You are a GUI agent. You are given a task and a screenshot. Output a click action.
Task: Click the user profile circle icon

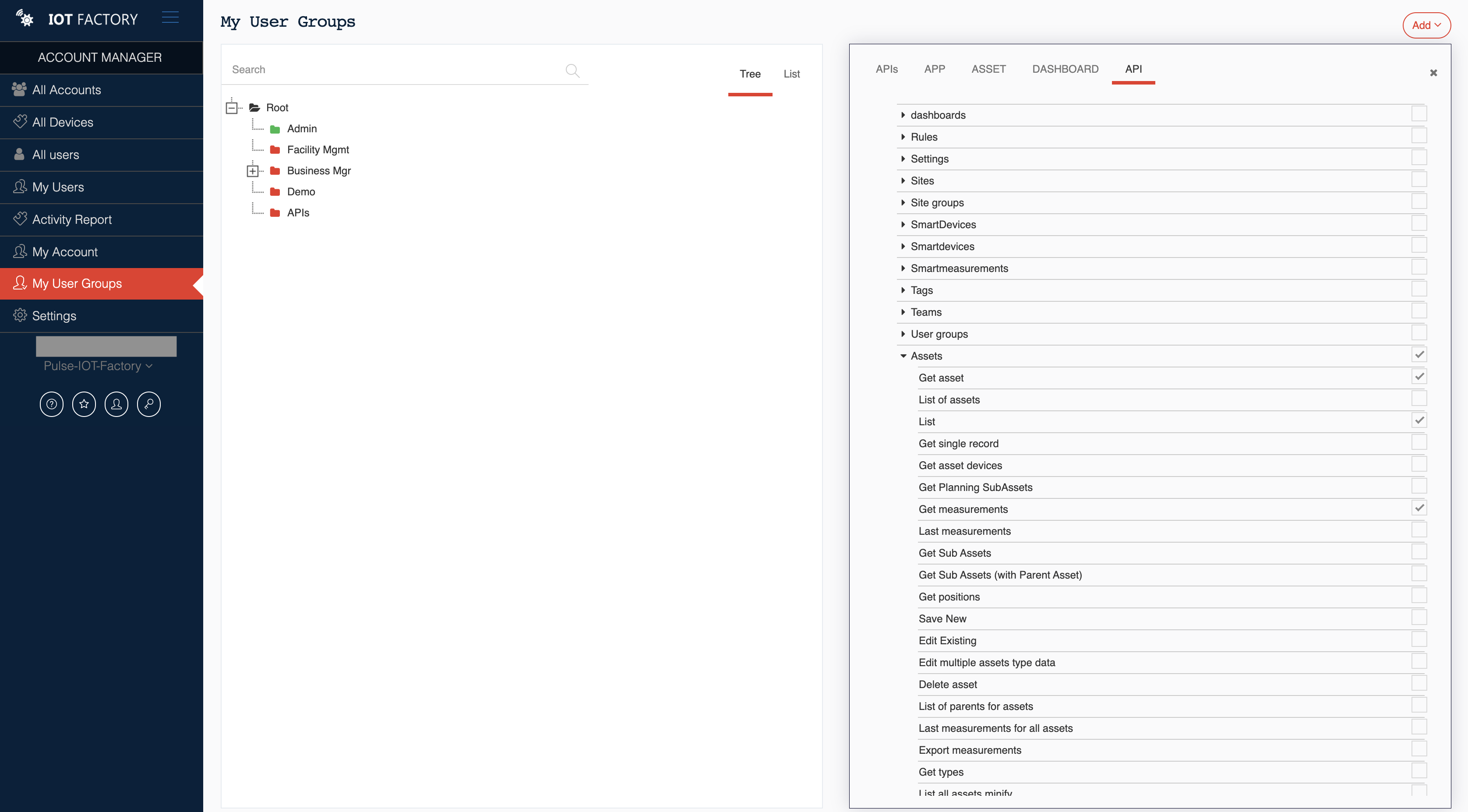116,404
